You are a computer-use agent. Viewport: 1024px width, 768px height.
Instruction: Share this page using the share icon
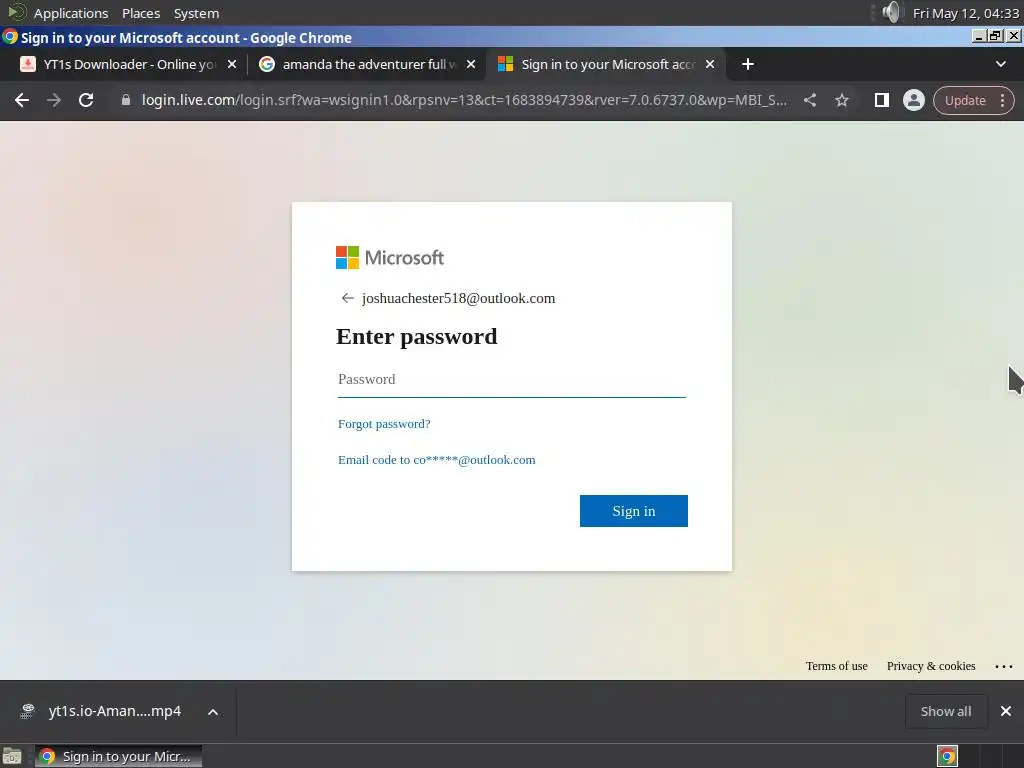(810, 100)
